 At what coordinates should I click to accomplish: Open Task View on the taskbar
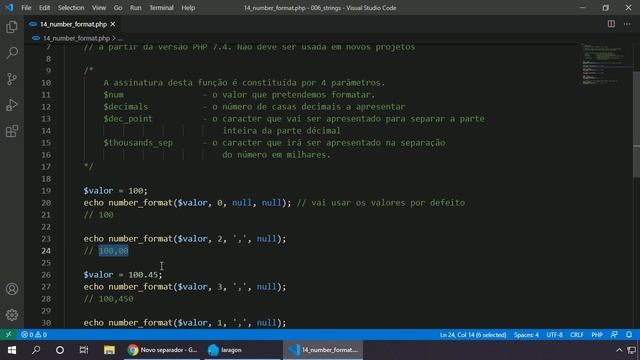tap(84, 350)
